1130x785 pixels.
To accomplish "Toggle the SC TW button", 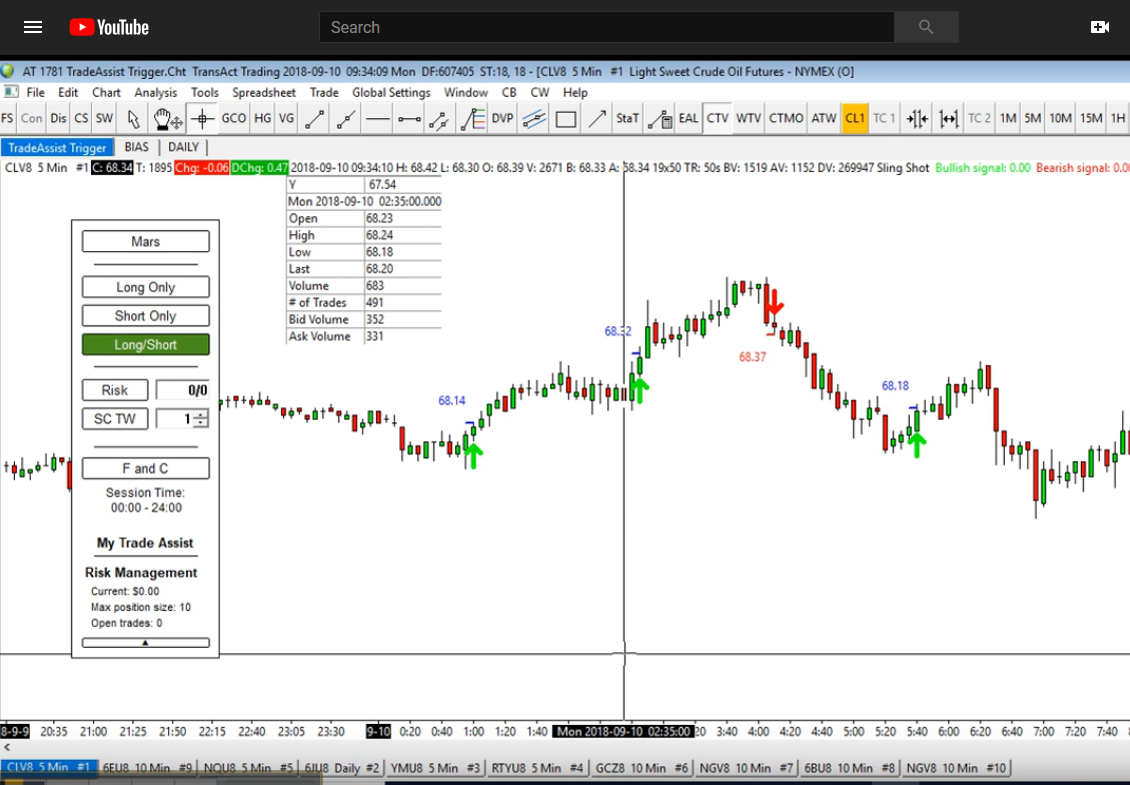I will click(x=115, y=419).
